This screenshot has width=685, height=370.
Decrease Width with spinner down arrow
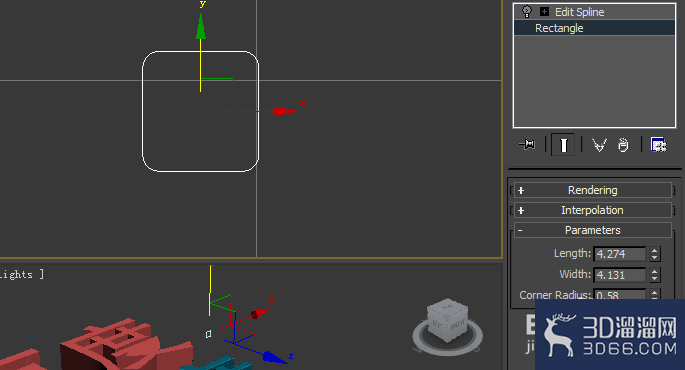click(x=654, y=278)
